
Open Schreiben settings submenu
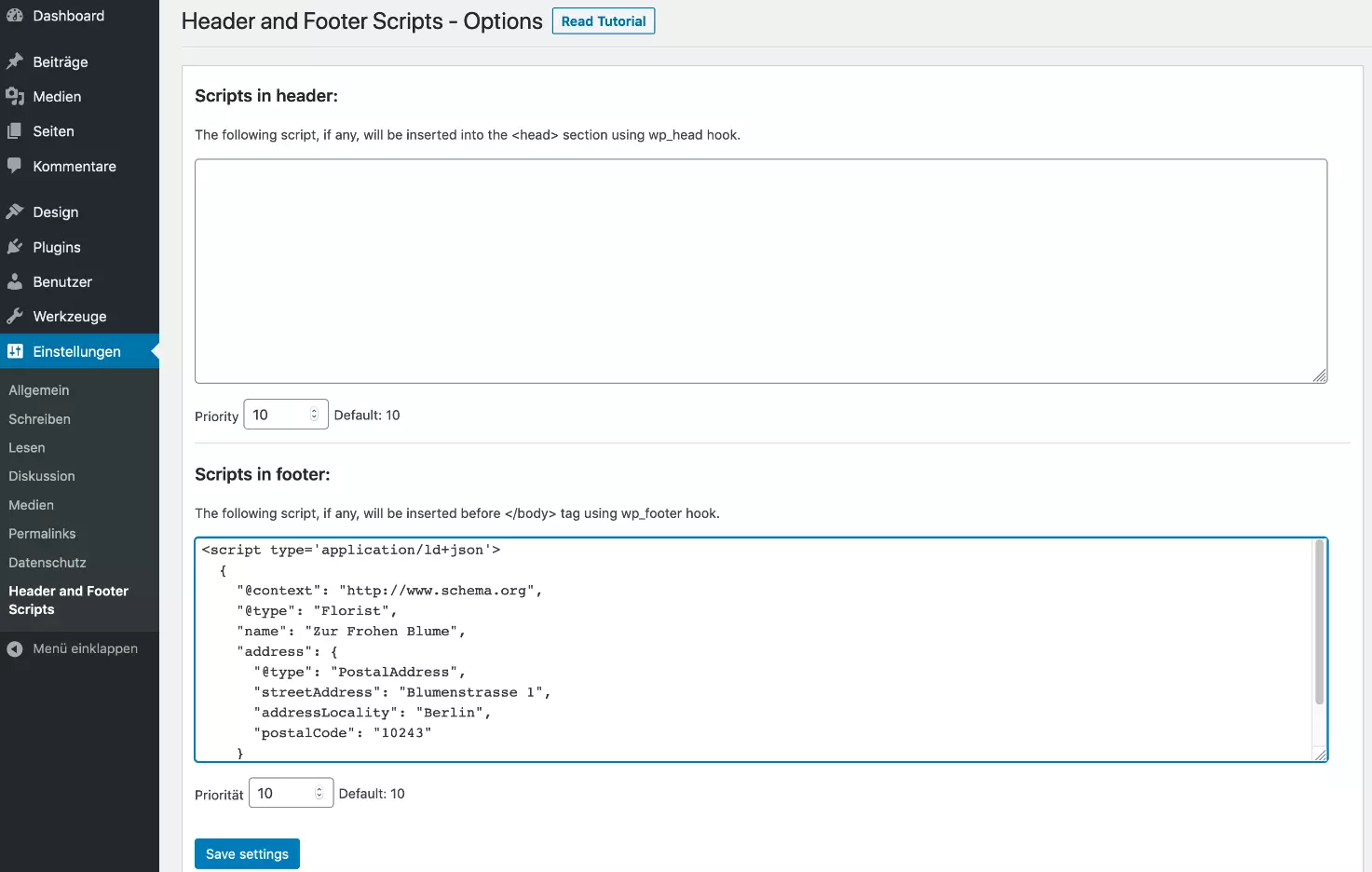coord(39,419)
